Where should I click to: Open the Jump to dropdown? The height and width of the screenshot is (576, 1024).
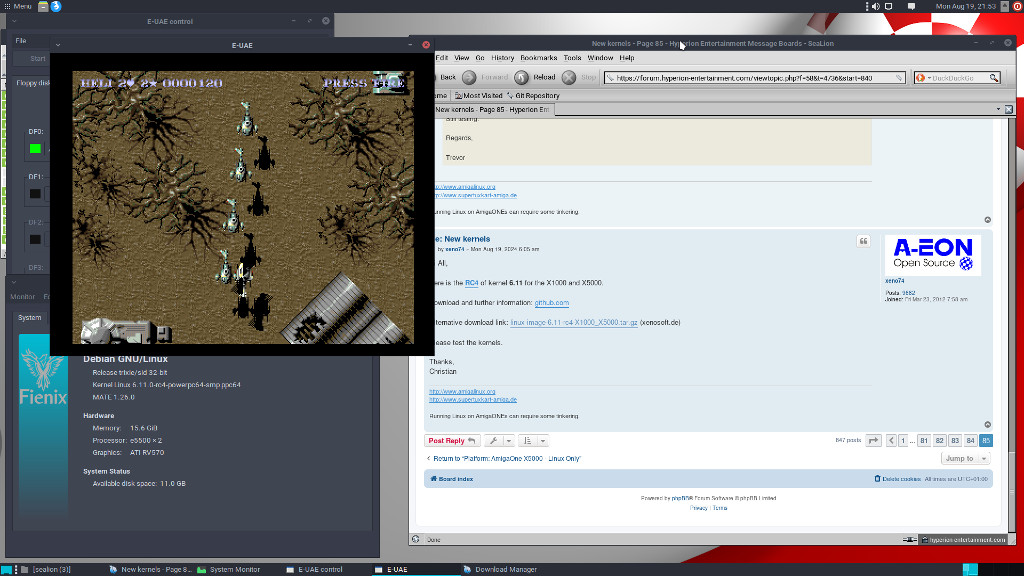[x=965, y=458]
